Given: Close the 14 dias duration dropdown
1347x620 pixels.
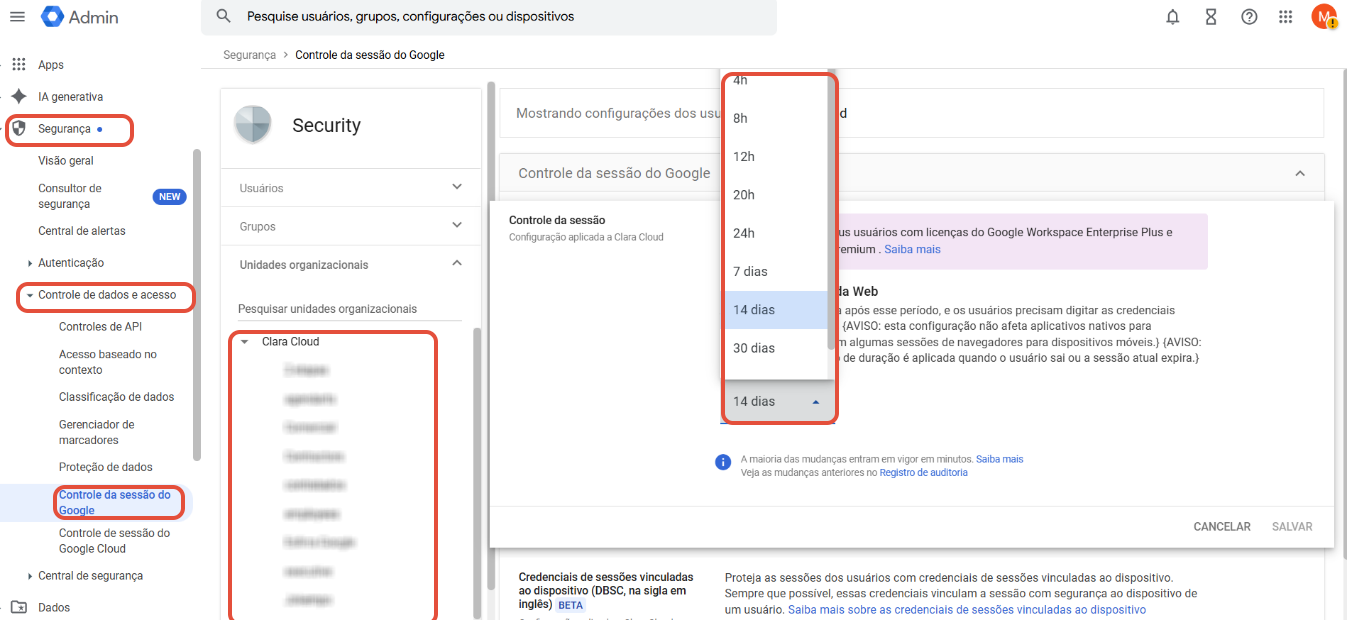Looking at the screenshot, I should point(777,401).
